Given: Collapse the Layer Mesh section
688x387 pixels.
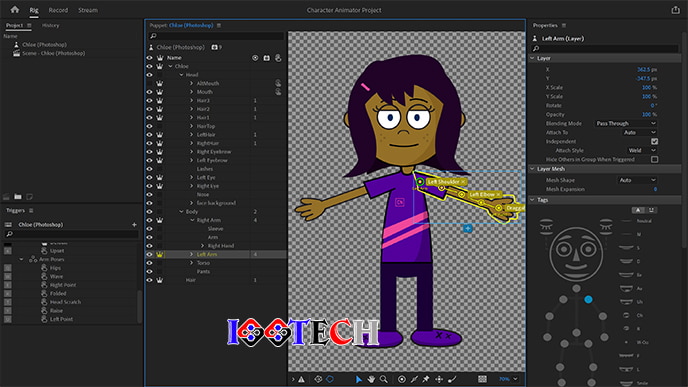Looking at the screenshot, I should click(x=532, y=169).
